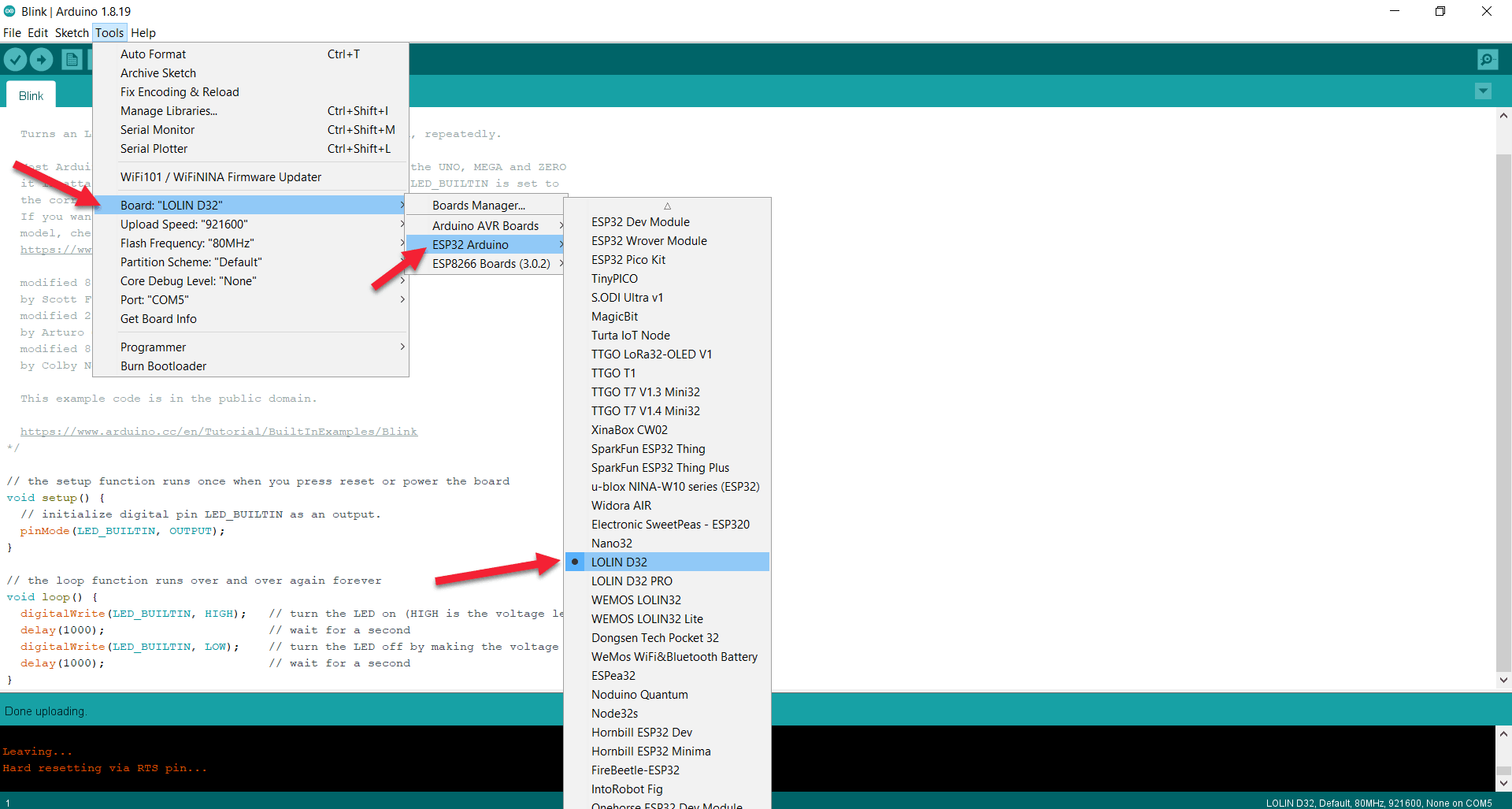
Task: Open Serial Monitor from Tools menu
Action: [x=250, y=130]
